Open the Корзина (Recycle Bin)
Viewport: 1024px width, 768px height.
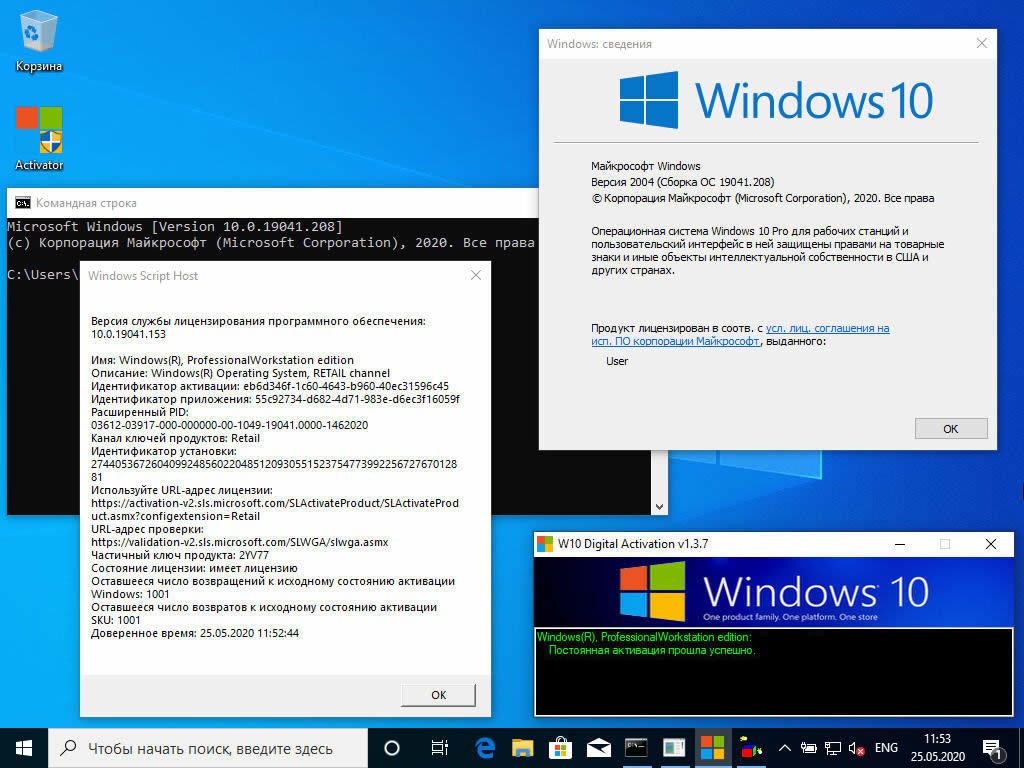pos(38,30)
